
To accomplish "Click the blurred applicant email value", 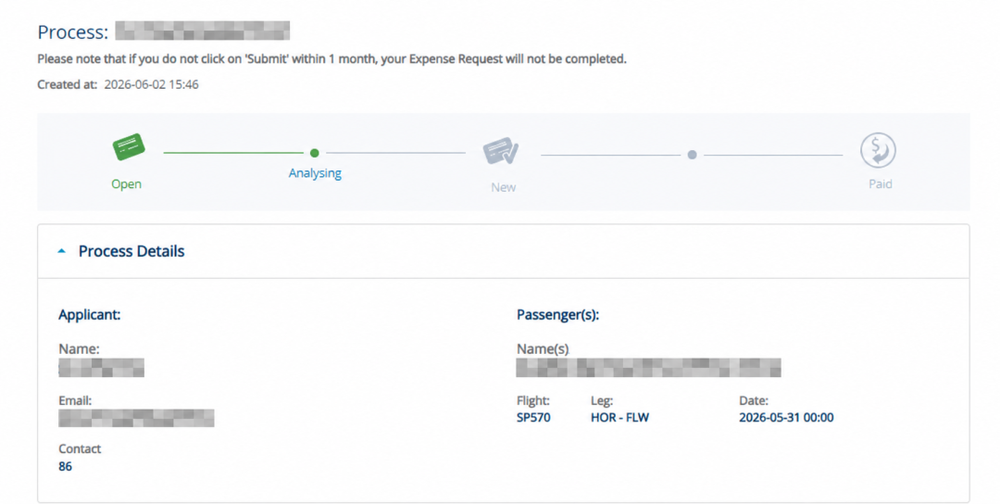I will (136, 418).
